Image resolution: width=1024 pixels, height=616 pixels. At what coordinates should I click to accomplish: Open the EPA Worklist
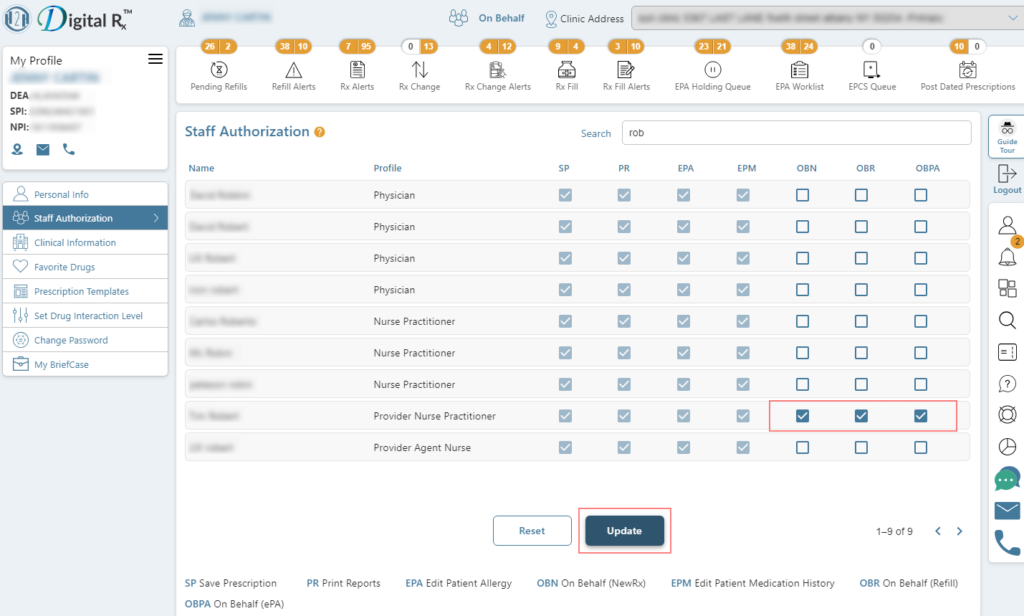click(798, 72)
